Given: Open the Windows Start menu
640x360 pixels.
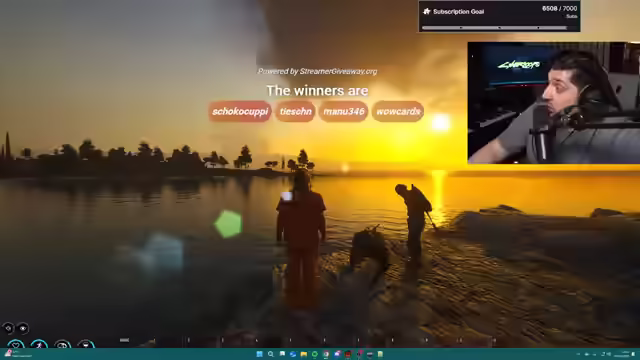Looking at the screenshot, I should [x=260, y=354].
